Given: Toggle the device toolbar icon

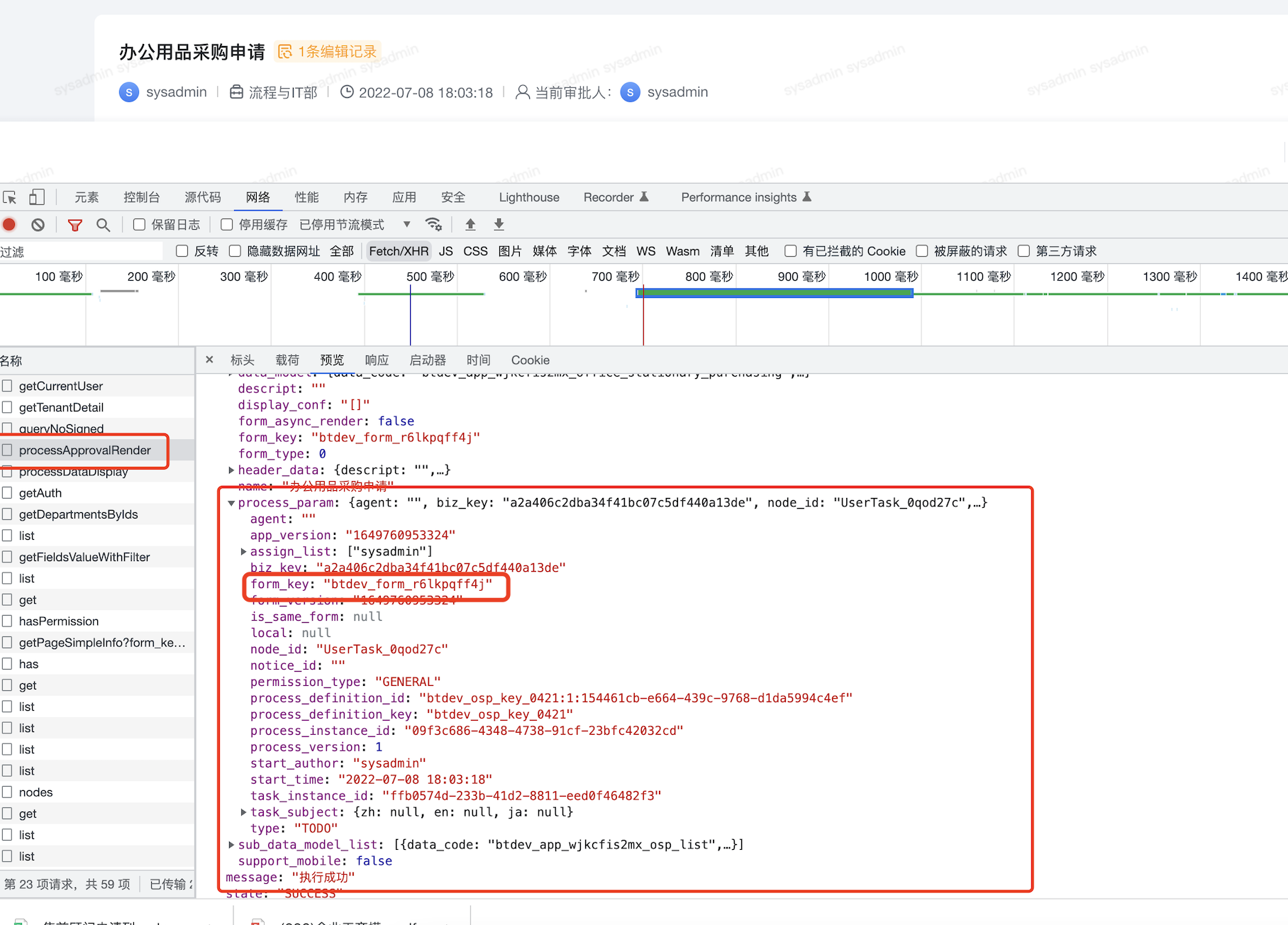Looking at the screenshot, I should 37,197.
